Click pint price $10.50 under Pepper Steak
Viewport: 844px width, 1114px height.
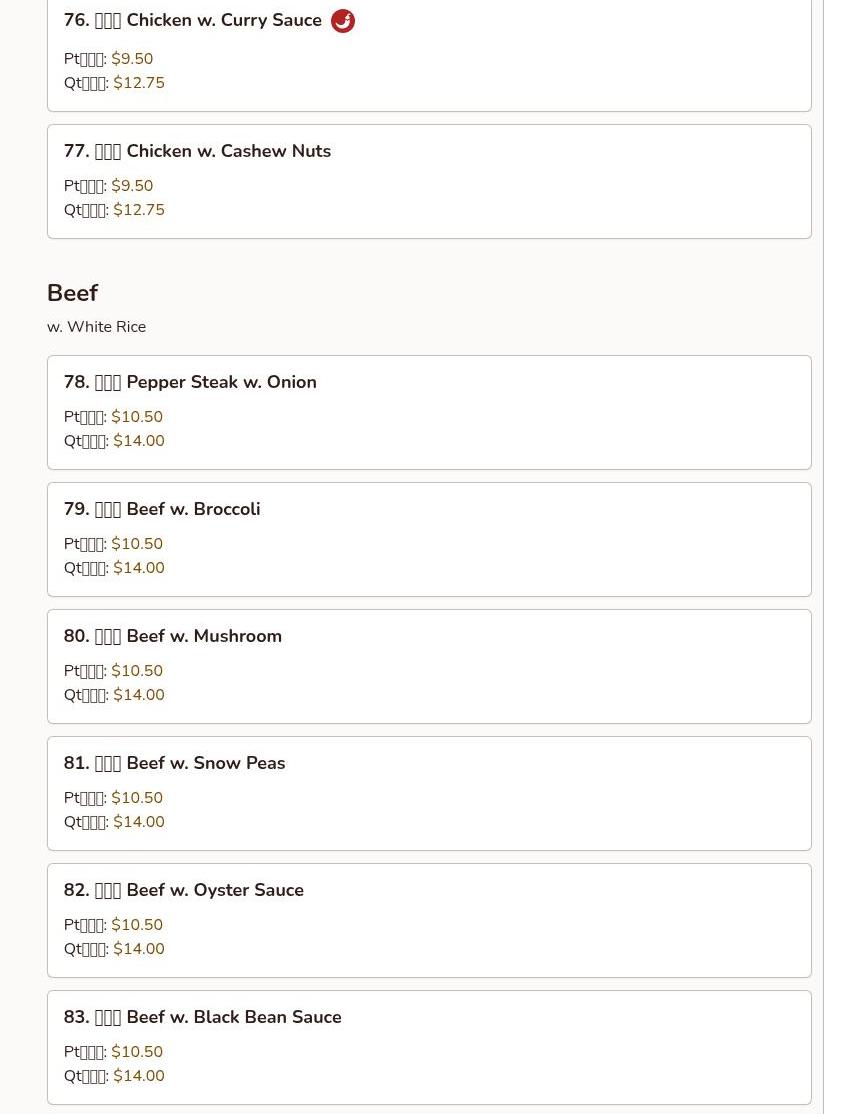click(137, 417)
